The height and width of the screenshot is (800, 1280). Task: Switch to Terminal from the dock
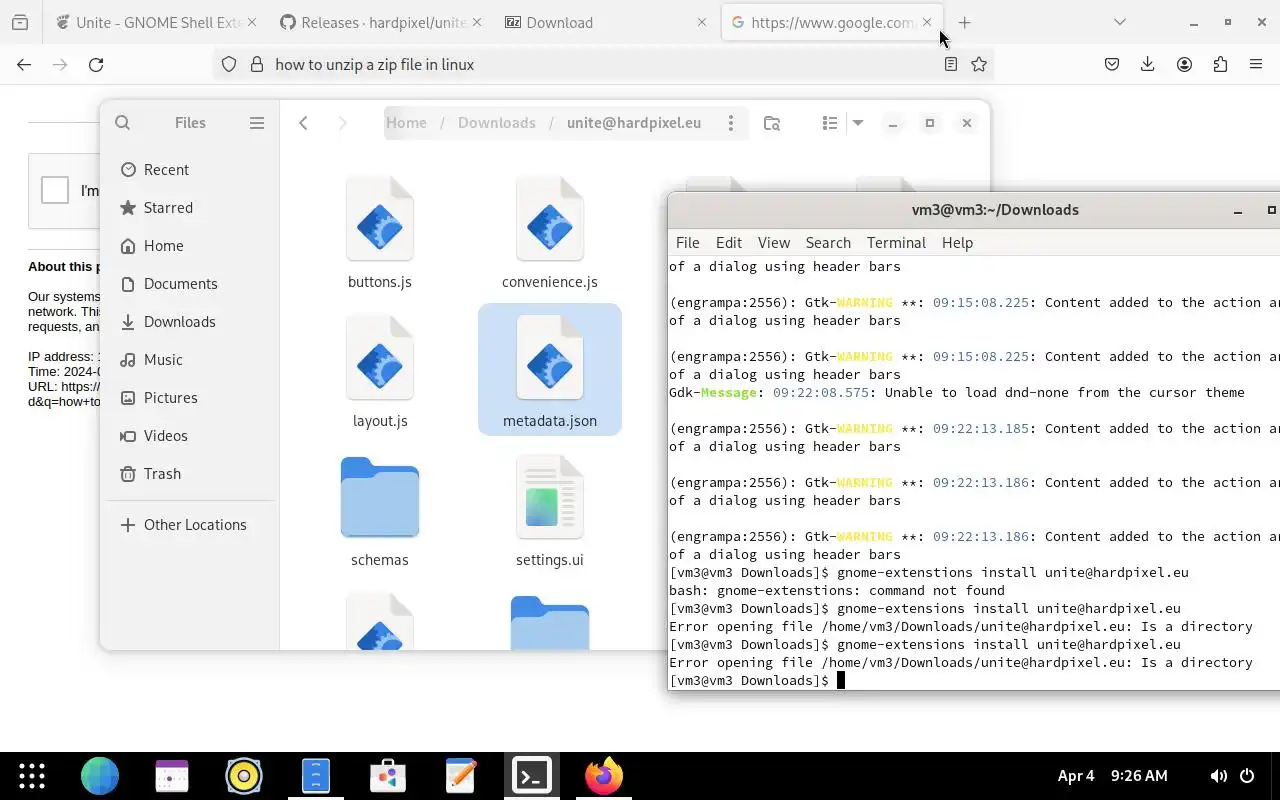(x=532, y=776)
